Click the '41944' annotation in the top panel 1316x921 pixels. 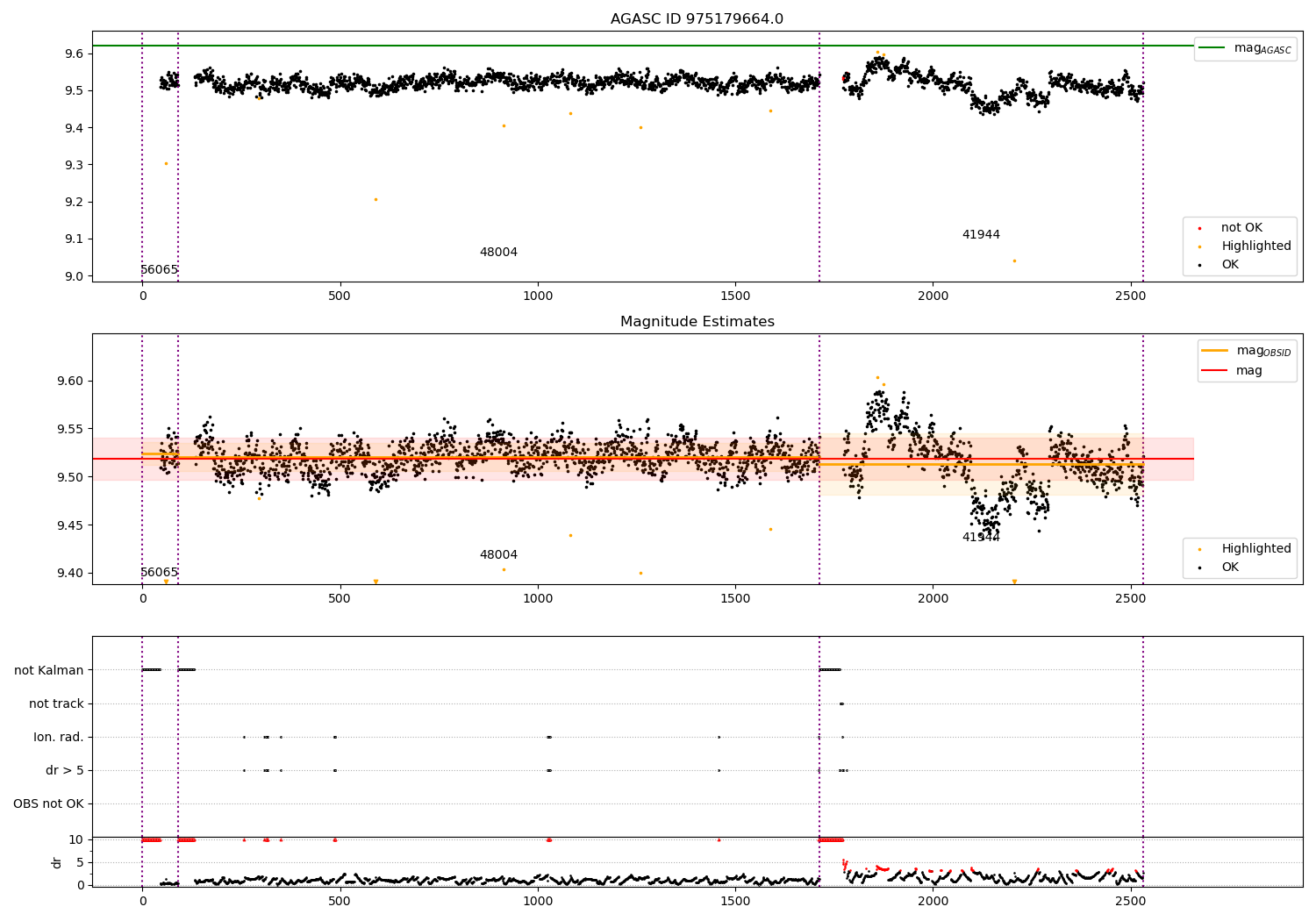[x=981, y=235]
